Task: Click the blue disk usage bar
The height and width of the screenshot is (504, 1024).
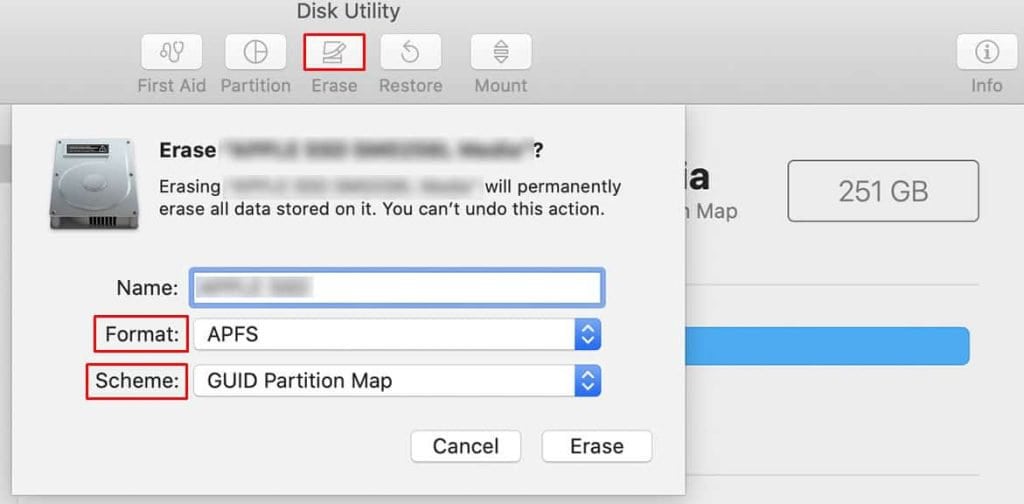Action: click(x=827, y=346)
